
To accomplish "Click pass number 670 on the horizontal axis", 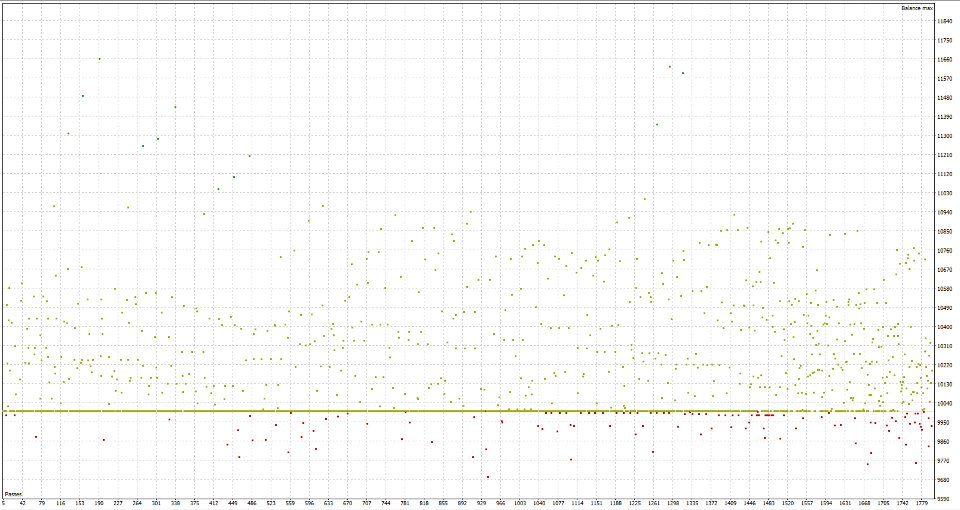I will [x=347, y=503].
